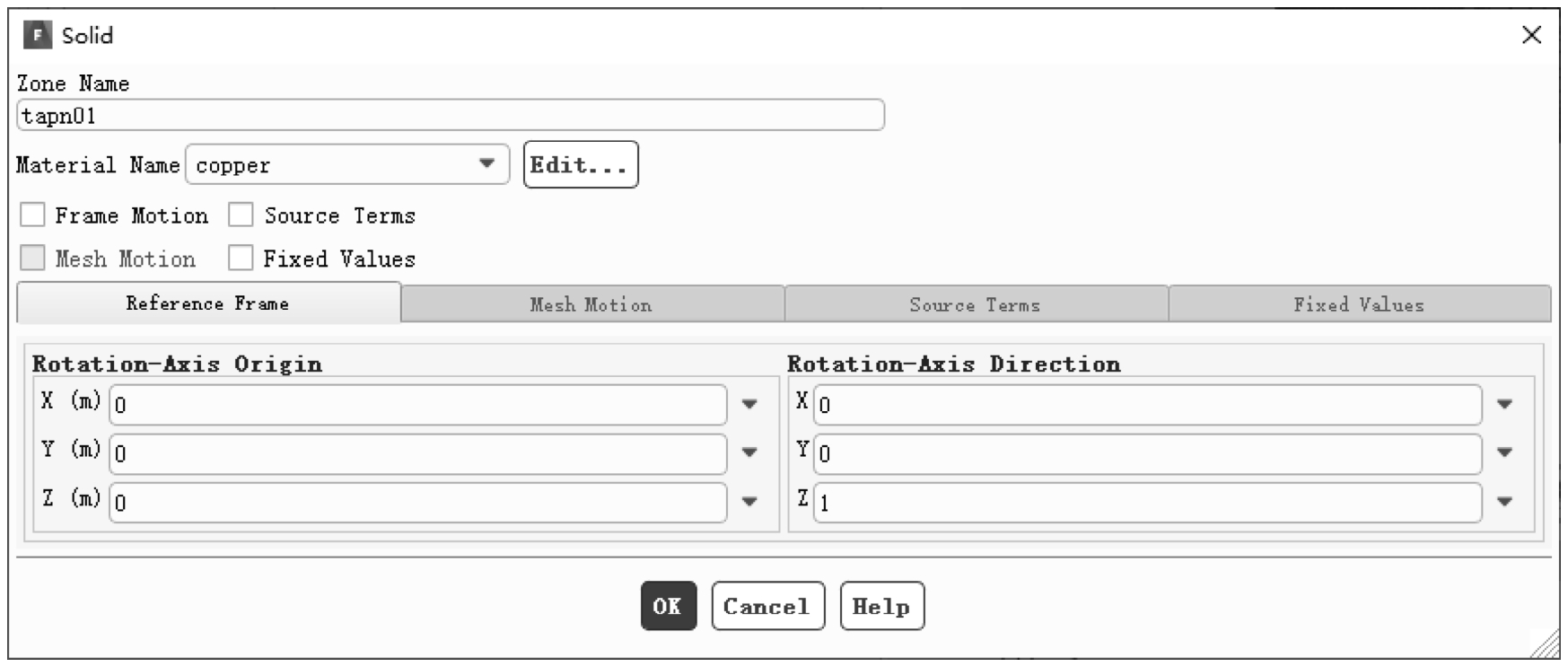Open the Fixed Values tab
Viewport: 1568px width, 667px height.
[1359, 304]
